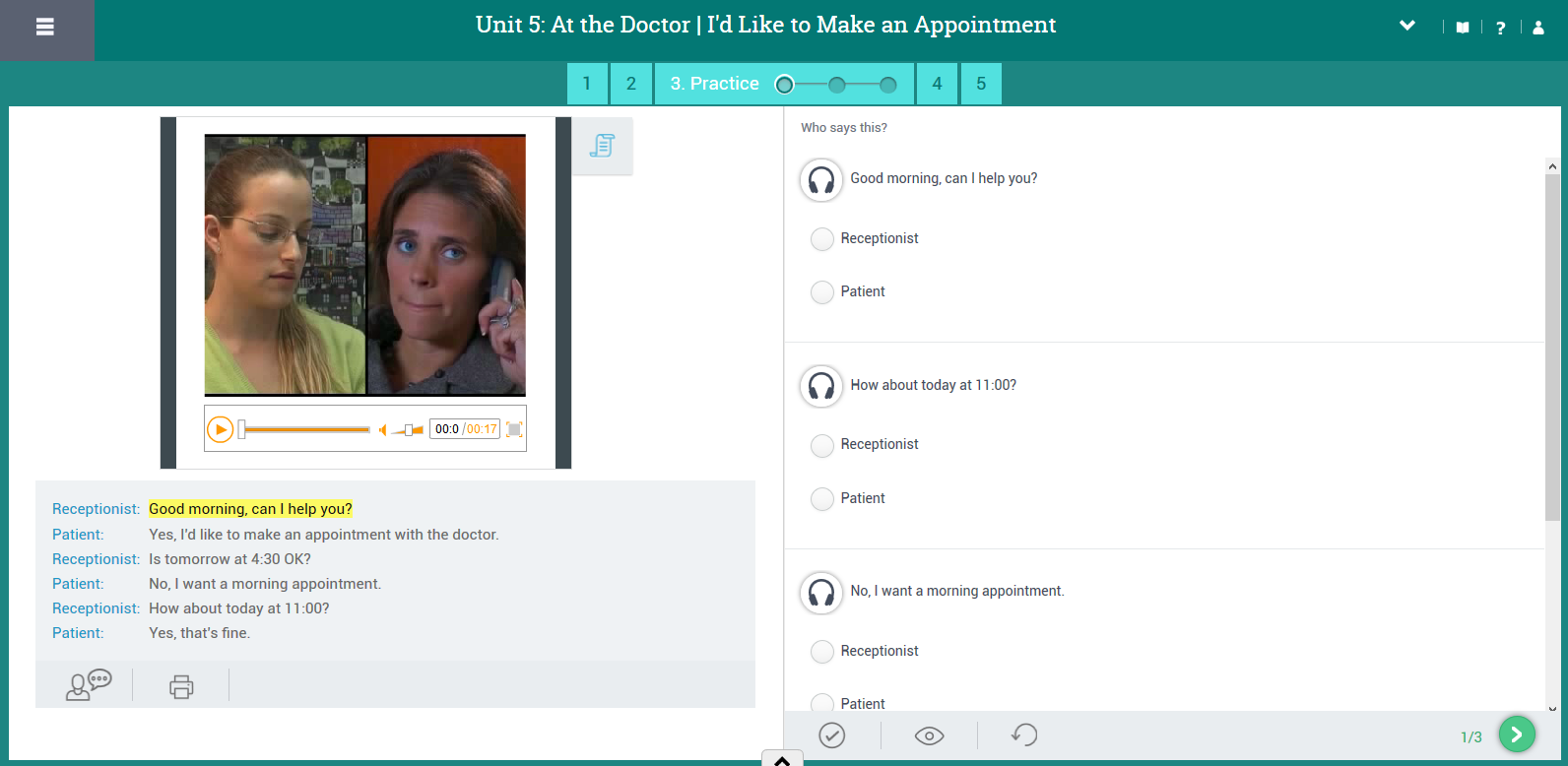
Task: Open the book glossary icon
Action: [1463, 28]
